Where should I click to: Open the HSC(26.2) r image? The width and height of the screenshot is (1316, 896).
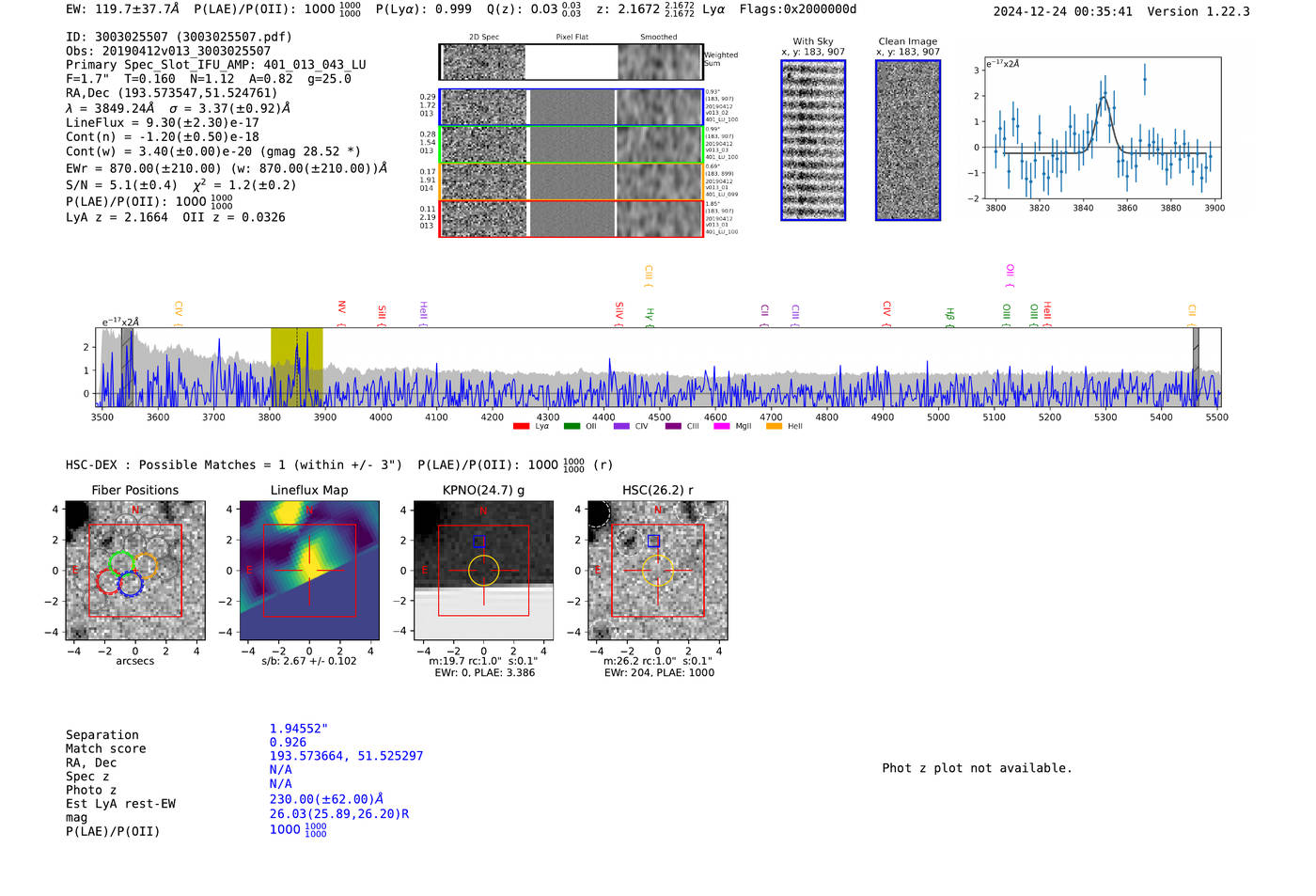657,571
